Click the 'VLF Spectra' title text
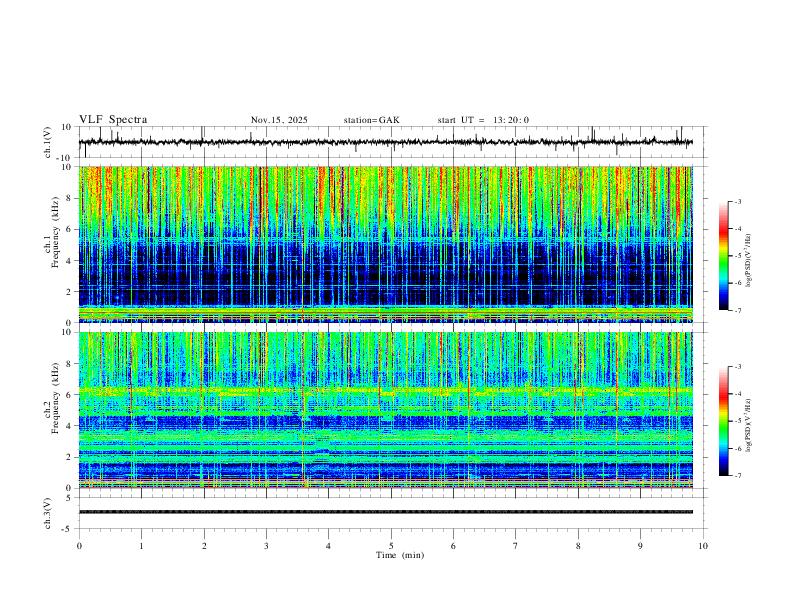This screenshot has width=792, height=612. click(113, 120)
